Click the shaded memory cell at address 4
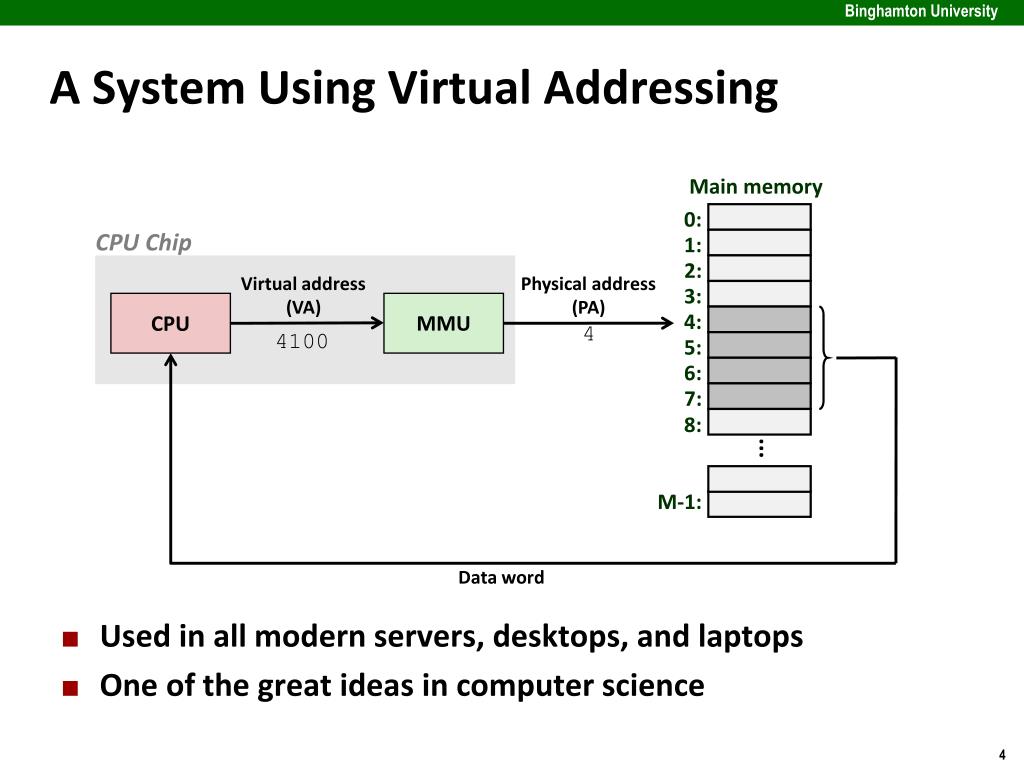1024x768 pixels. (760, 319)
